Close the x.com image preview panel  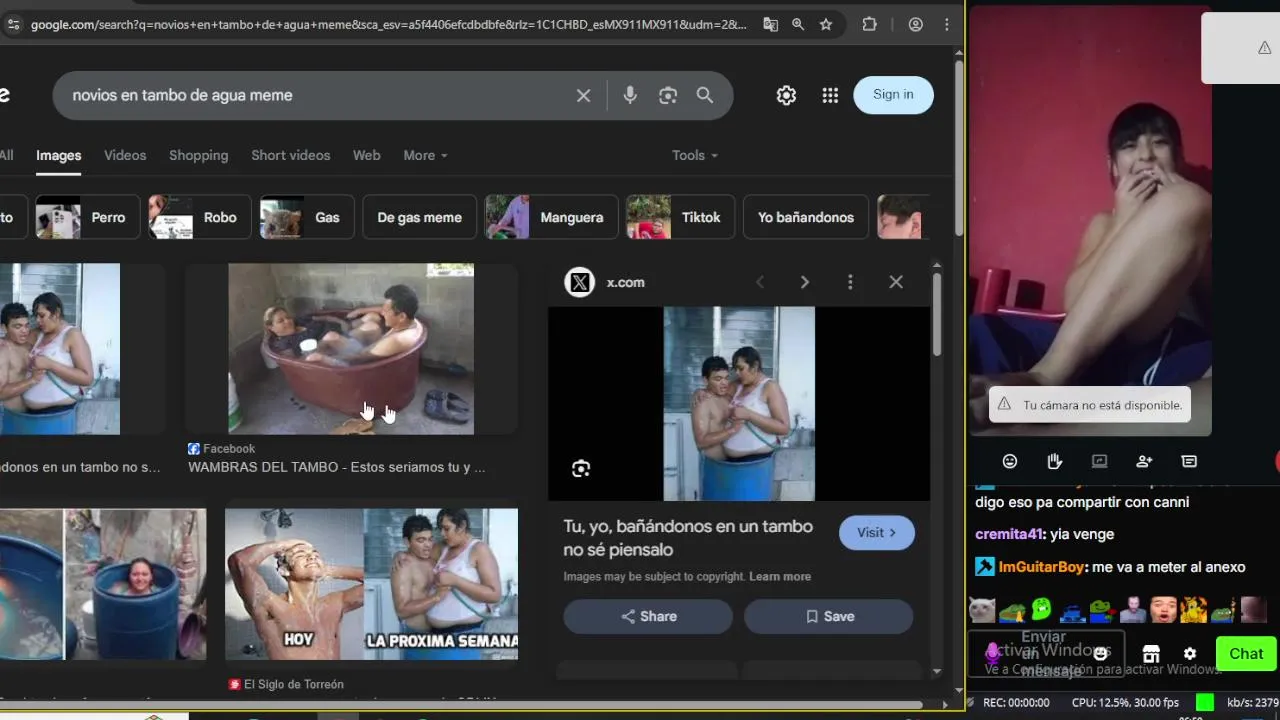(x=896, y=282)
